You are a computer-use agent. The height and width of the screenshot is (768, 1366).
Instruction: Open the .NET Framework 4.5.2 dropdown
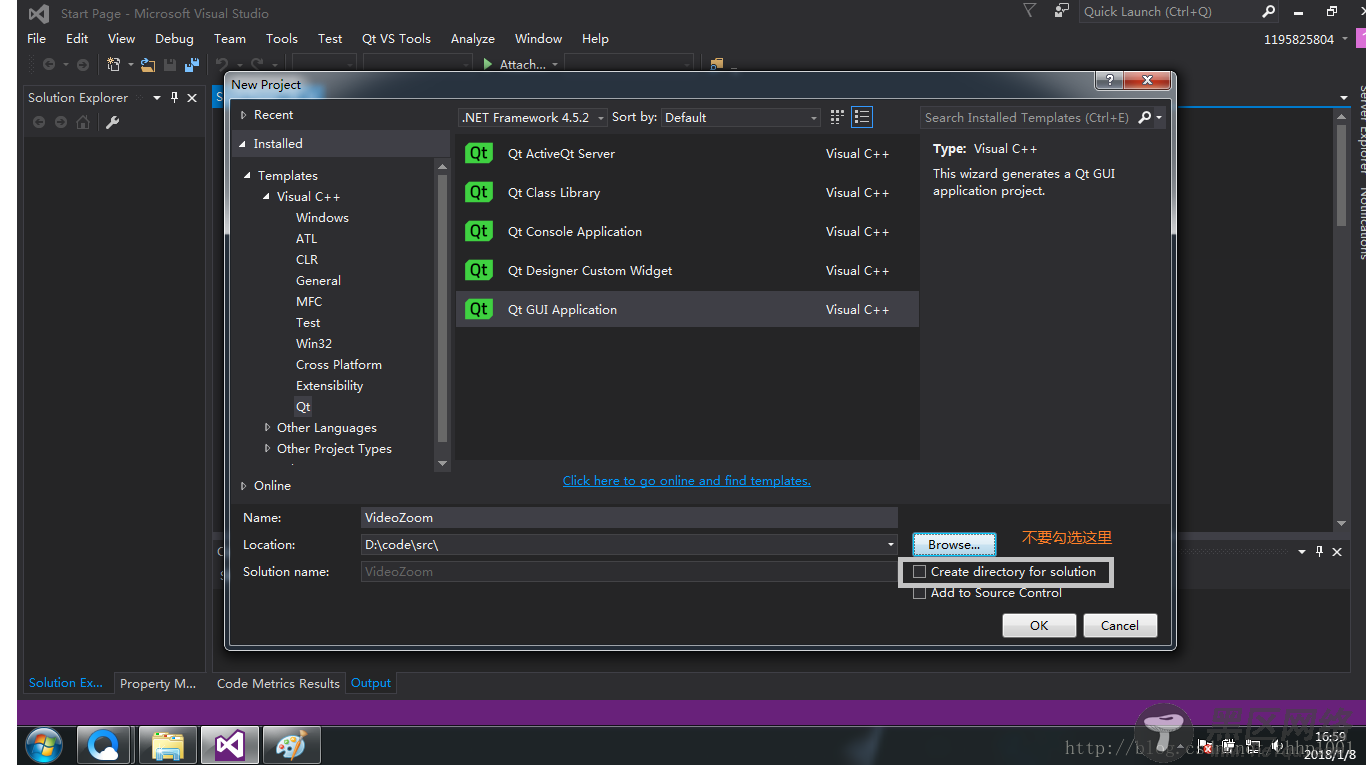533,117
